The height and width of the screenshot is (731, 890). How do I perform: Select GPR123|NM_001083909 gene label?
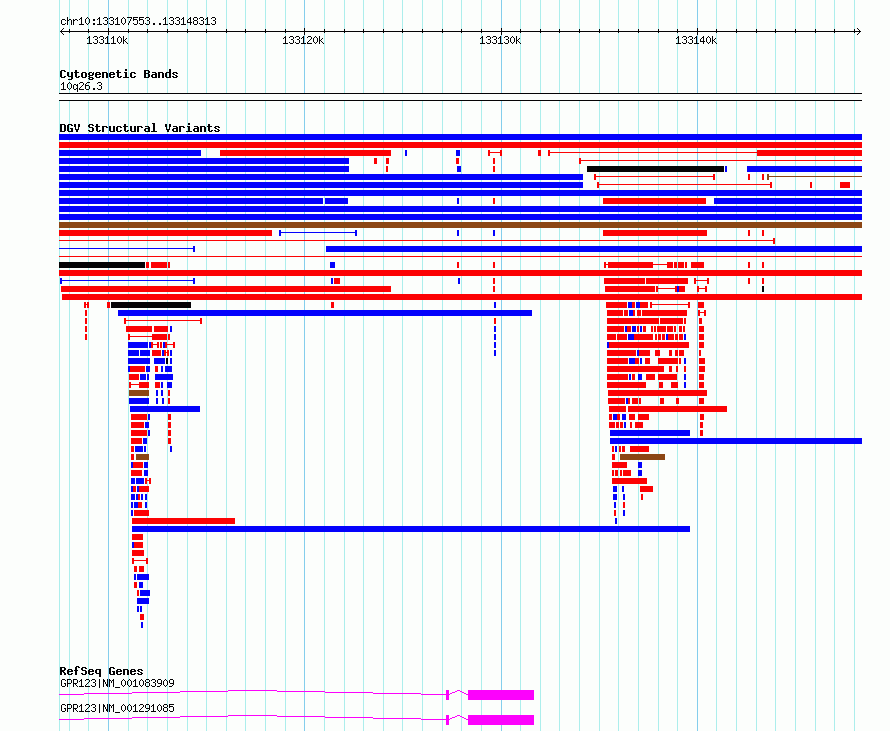click(117, 683)
